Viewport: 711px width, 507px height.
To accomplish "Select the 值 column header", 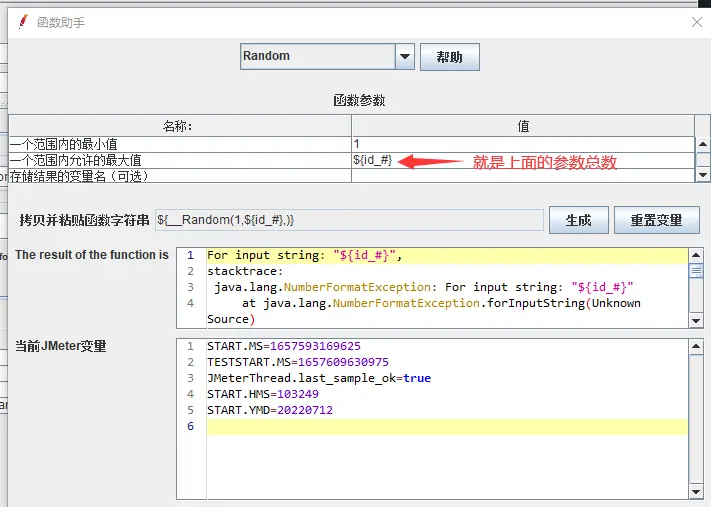I will [522, 126].
